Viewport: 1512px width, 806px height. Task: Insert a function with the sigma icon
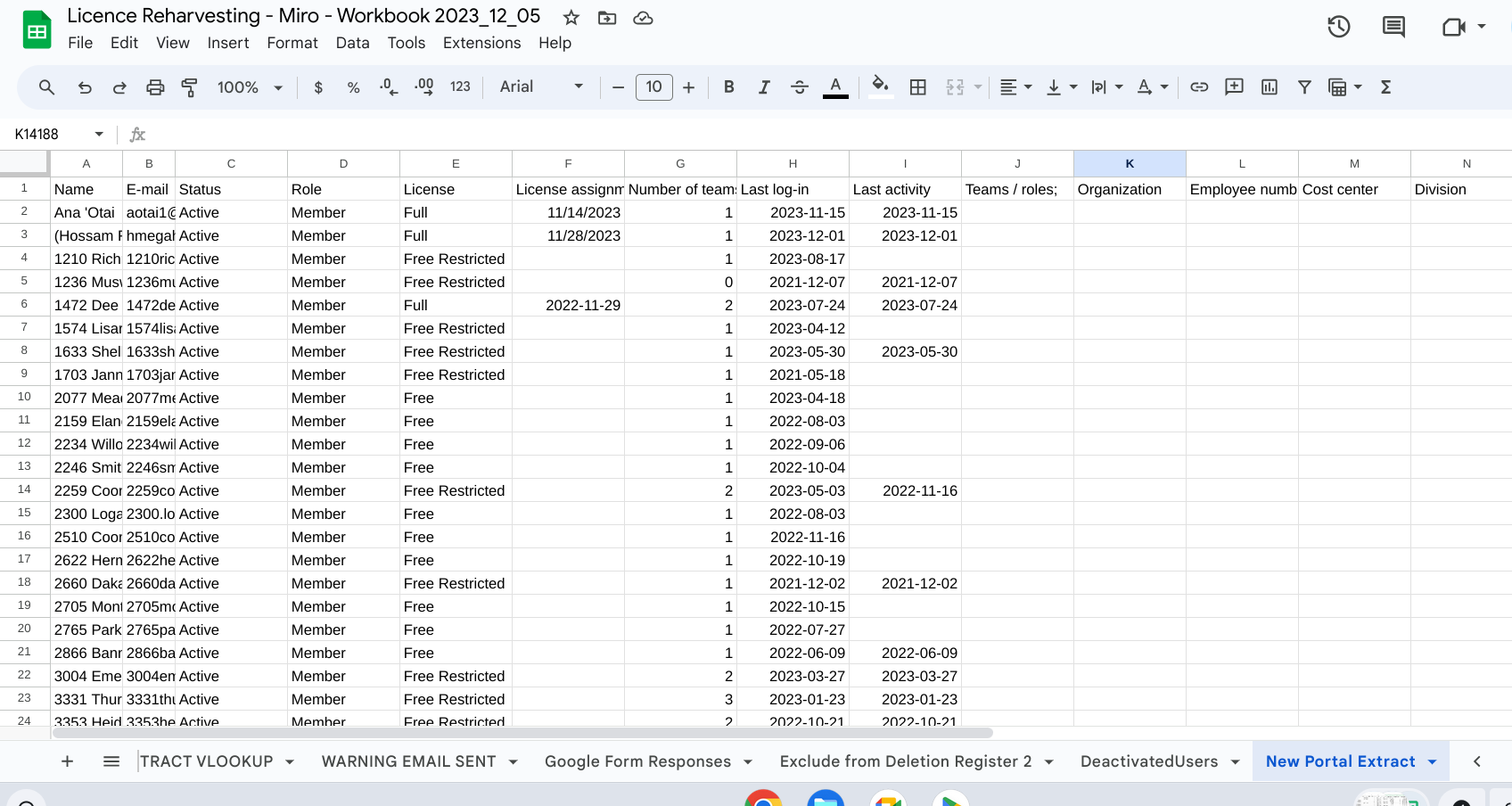click(1386, 87)
